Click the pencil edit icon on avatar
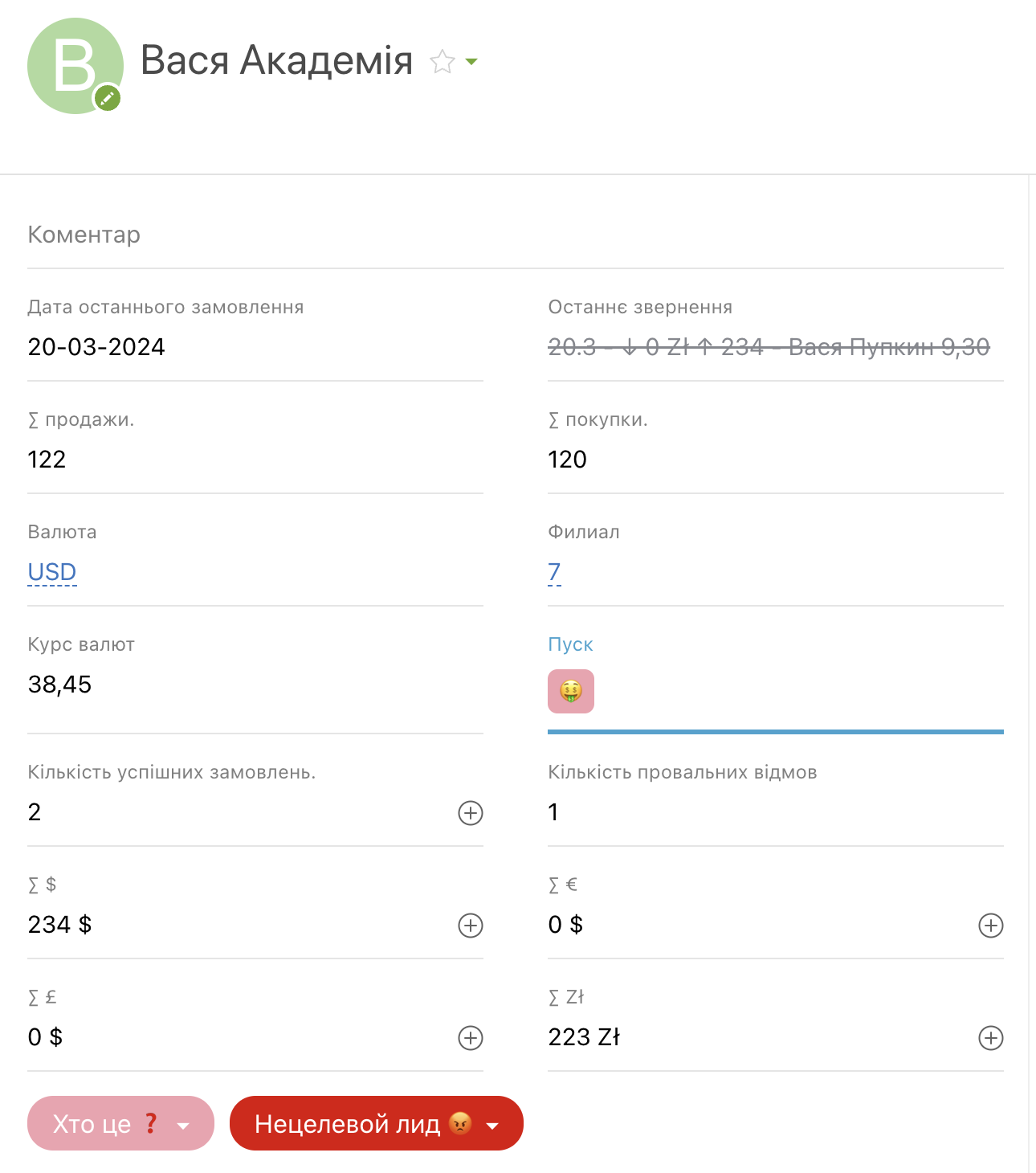This screenshot has height=1173, width=1036. coord(108,99)
